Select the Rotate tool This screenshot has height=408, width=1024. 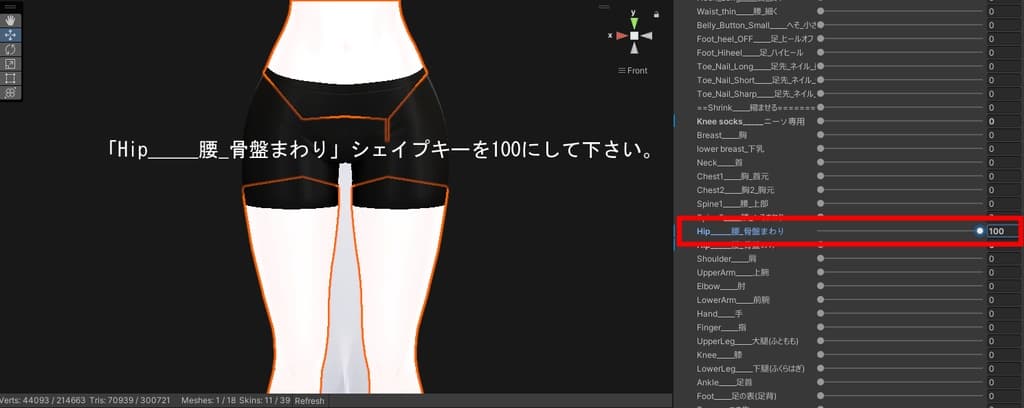10,50
